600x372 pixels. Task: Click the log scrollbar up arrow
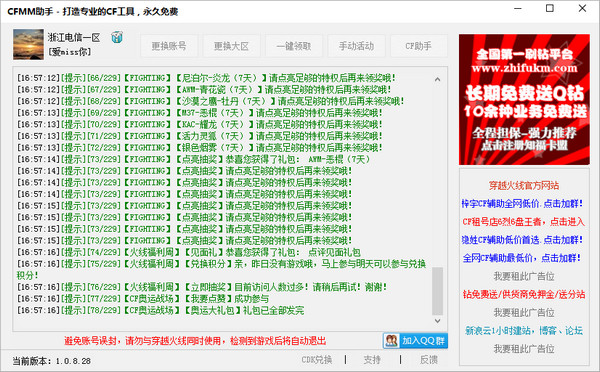[437, 80]
